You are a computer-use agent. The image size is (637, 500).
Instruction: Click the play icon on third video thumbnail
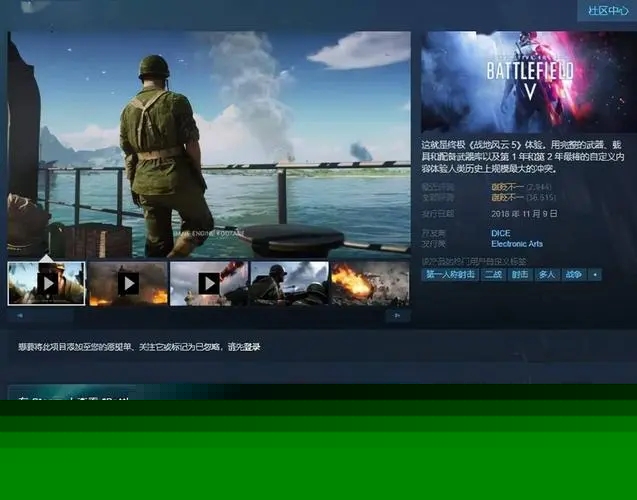tap(209, 284)
